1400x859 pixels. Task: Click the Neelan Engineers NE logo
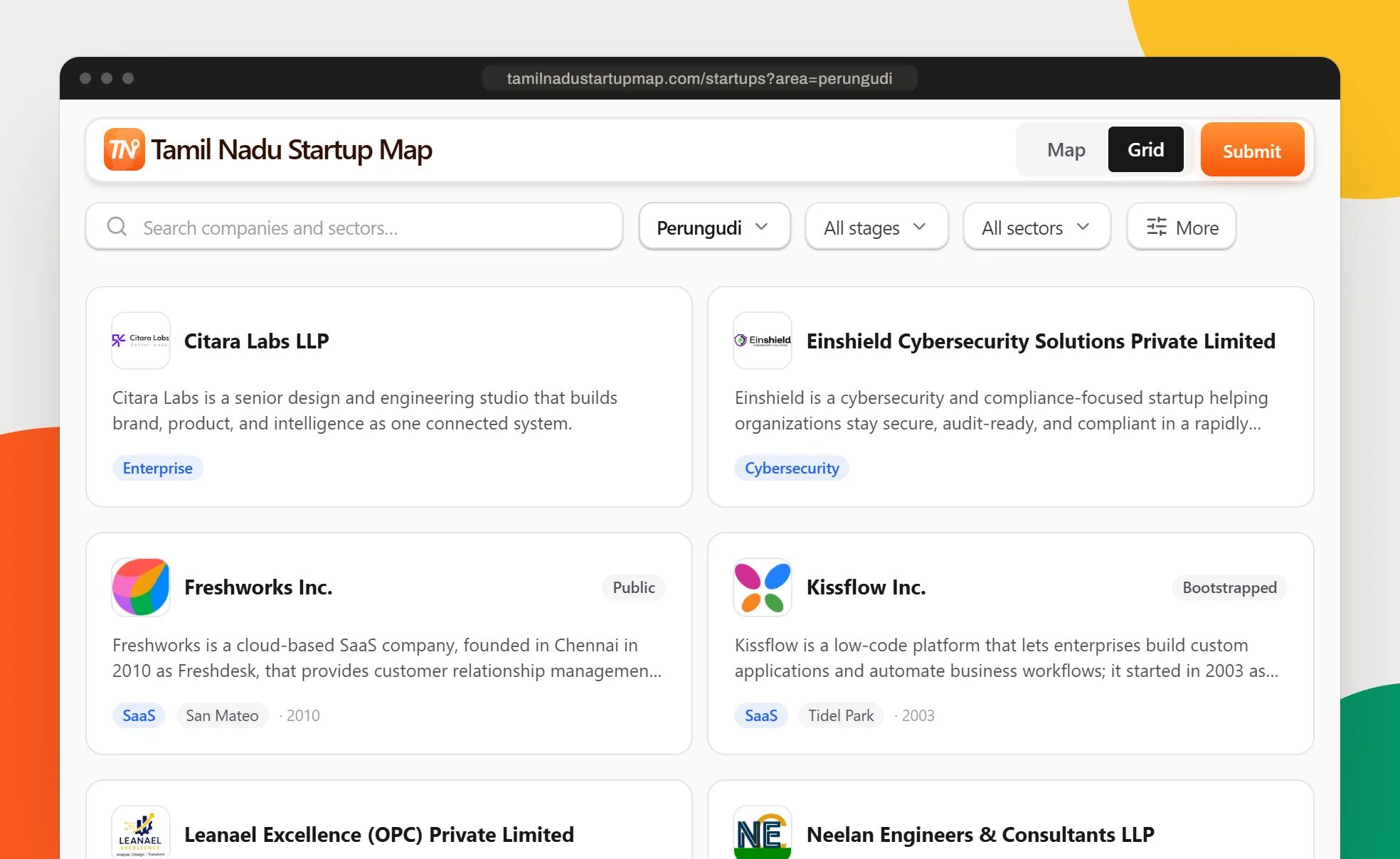coord(763,832)
